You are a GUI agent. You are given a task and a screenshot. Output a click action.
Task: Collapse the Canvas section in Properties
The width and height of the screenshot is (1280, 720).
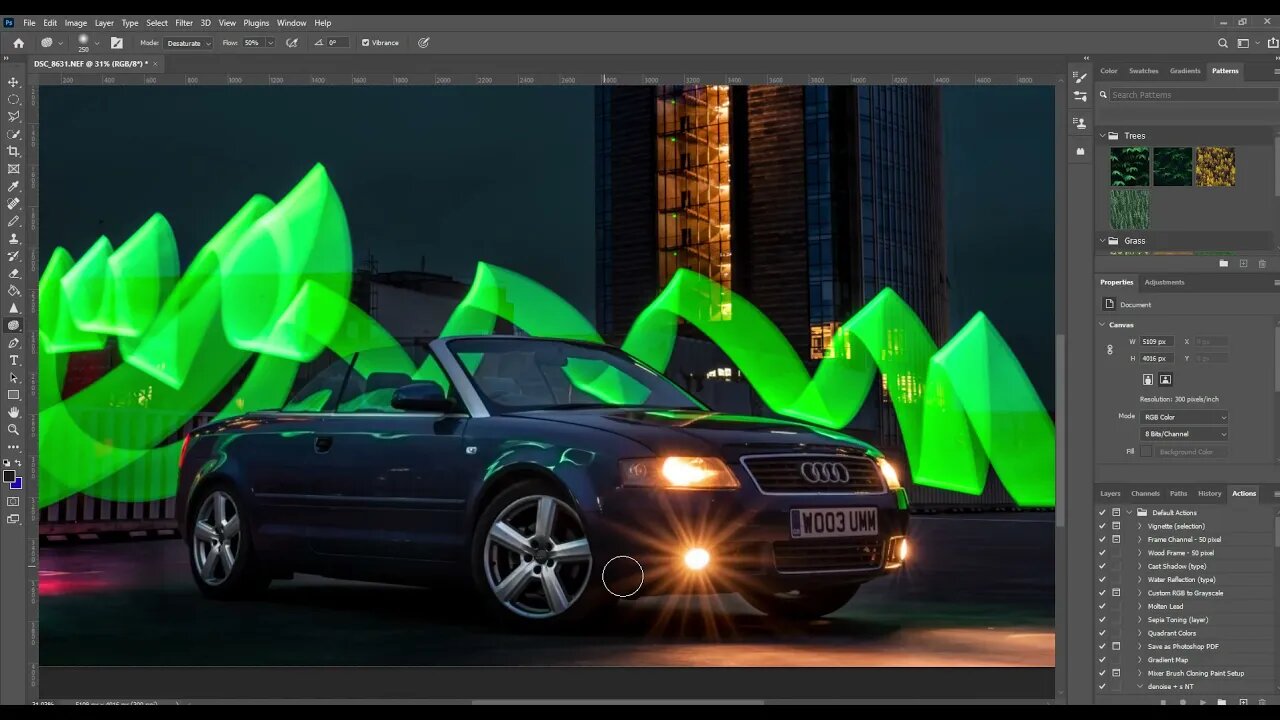pos(1103,325)
